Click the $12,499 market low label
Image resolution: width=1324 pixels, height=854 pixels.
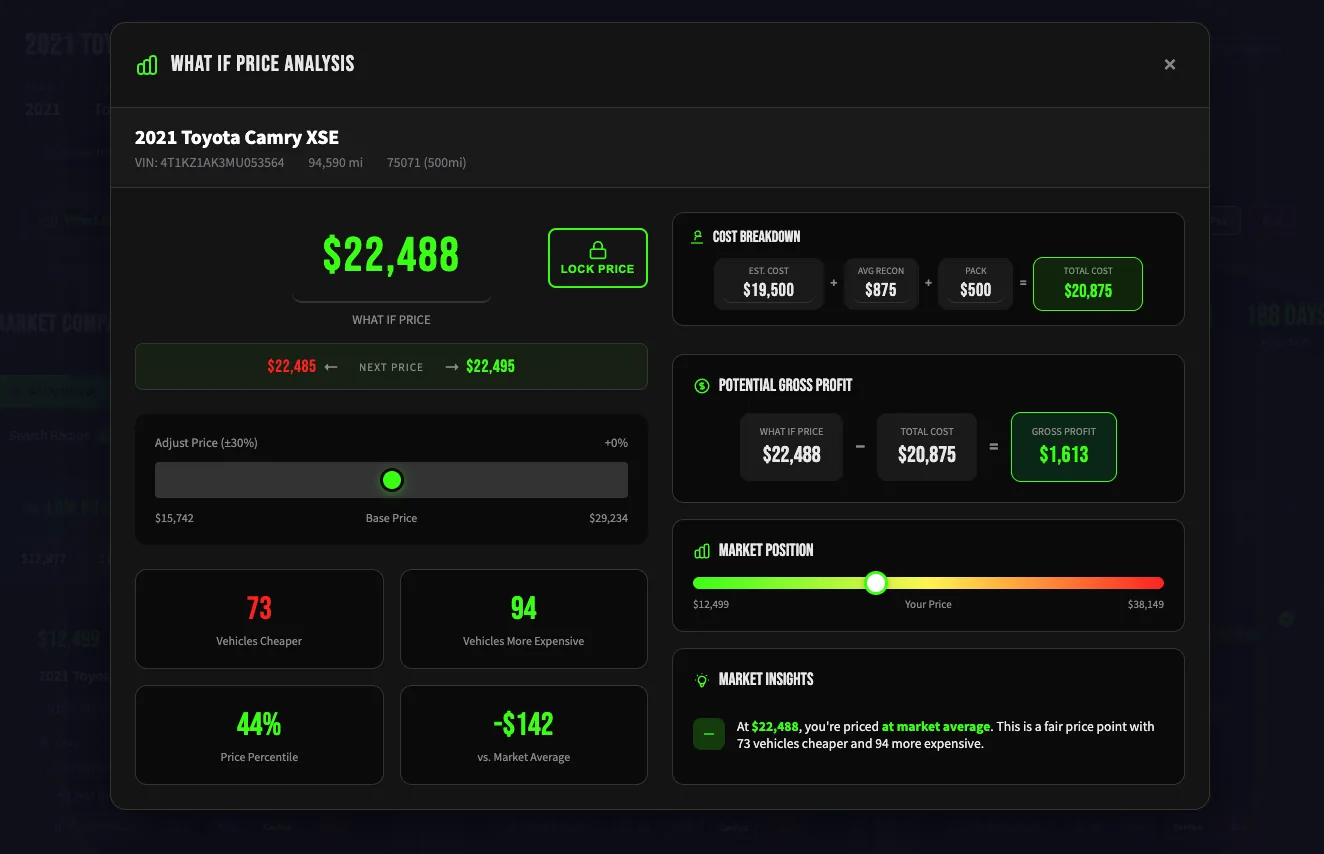tap(711, 604)
